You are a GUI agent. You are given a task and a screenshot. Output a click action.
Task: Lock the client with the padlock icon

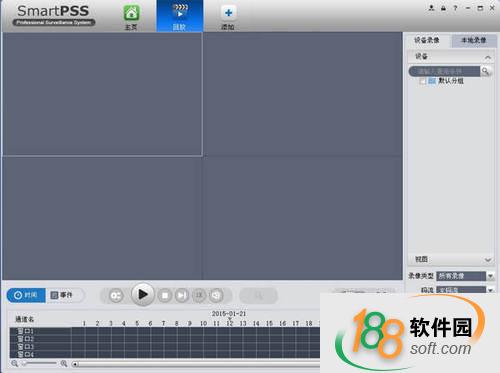[x=443, y=8]
